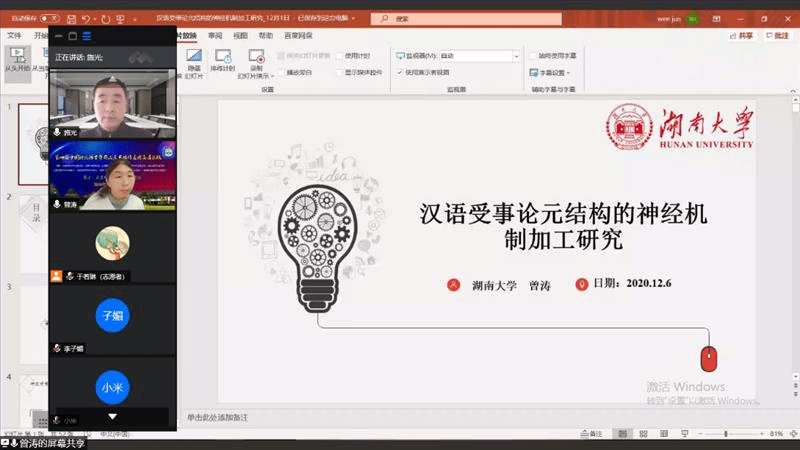This screenshot has height=450, width=800.
Task: Open the File menu tab
Action: coord(15,35)
